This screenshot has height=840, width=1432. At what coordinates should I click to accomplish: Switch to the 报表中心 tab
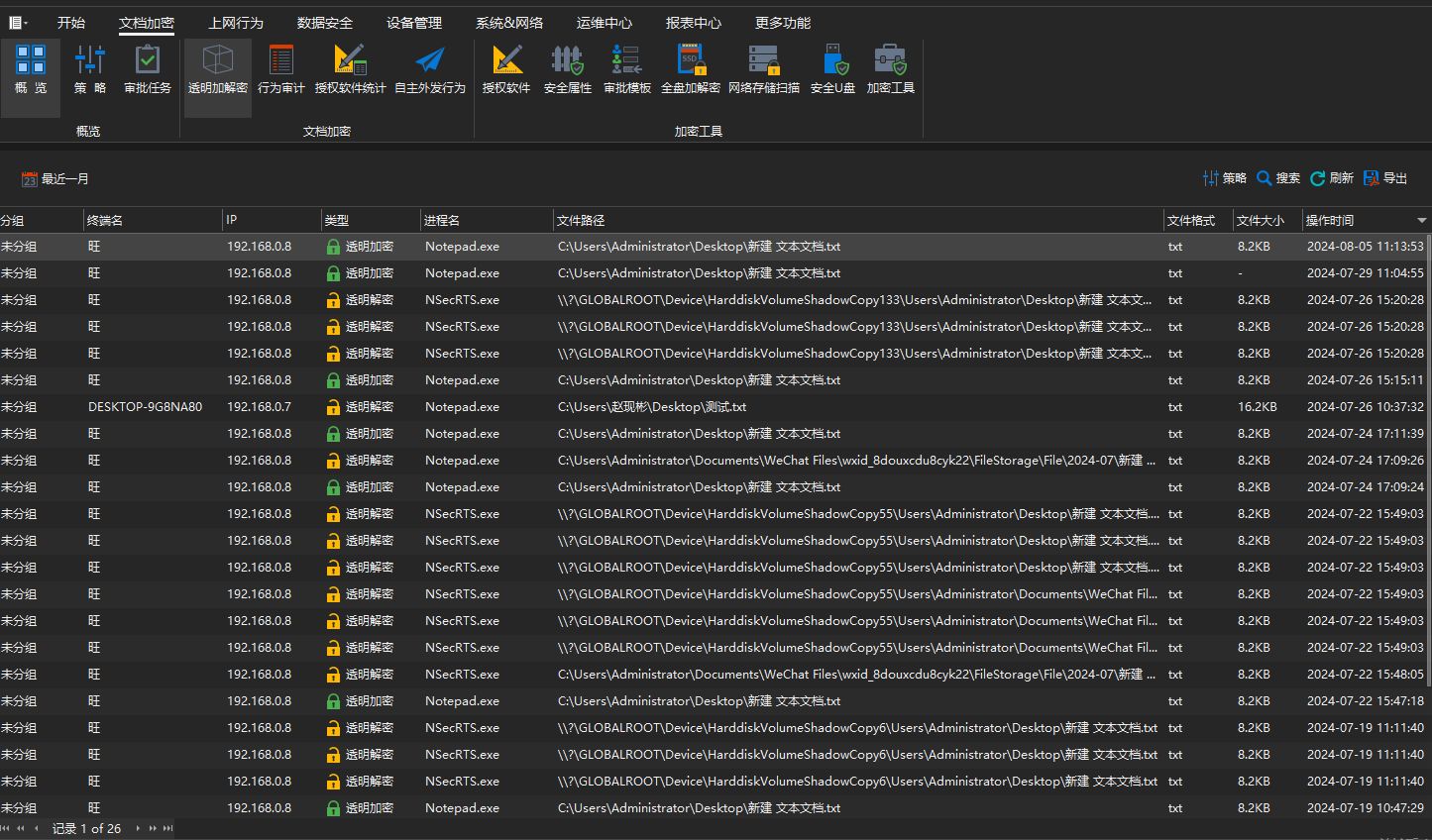point(694,23)
